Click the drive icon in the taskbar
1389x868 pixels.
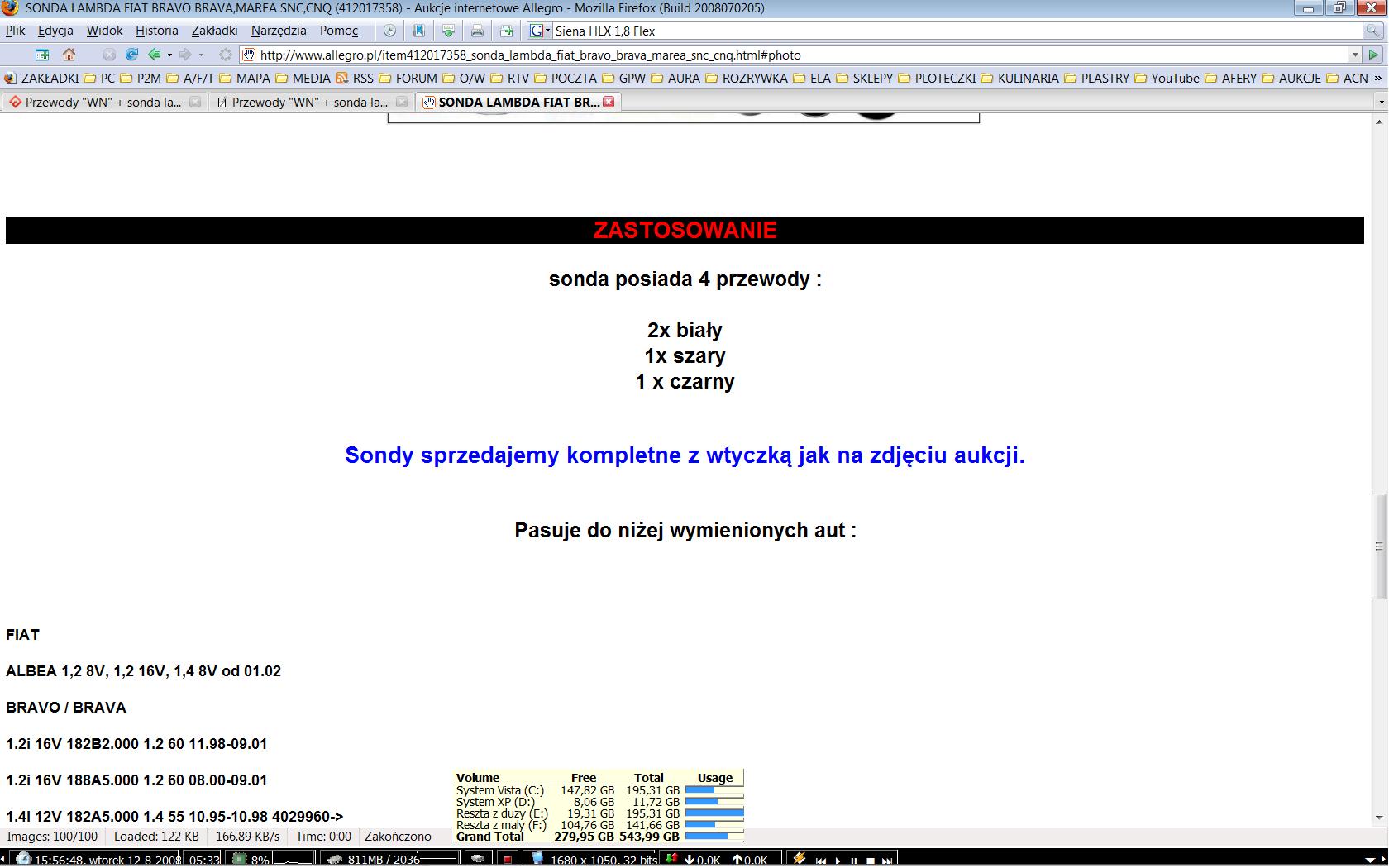click(479, 860)
